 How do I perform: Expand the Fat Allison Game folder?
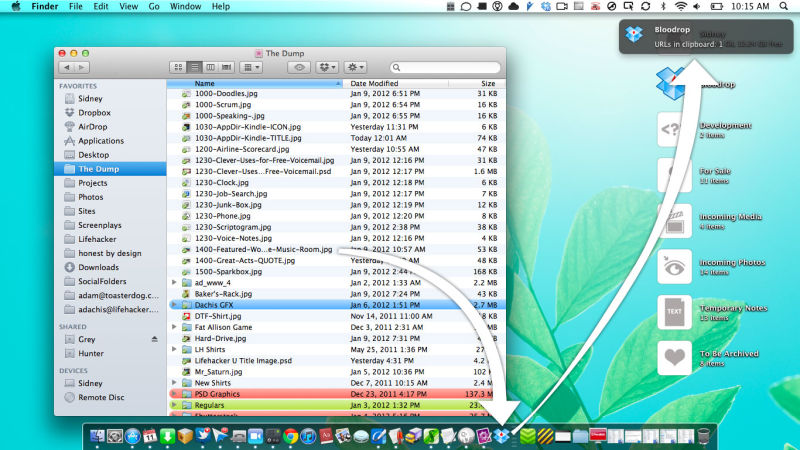[x=175, y=327]
